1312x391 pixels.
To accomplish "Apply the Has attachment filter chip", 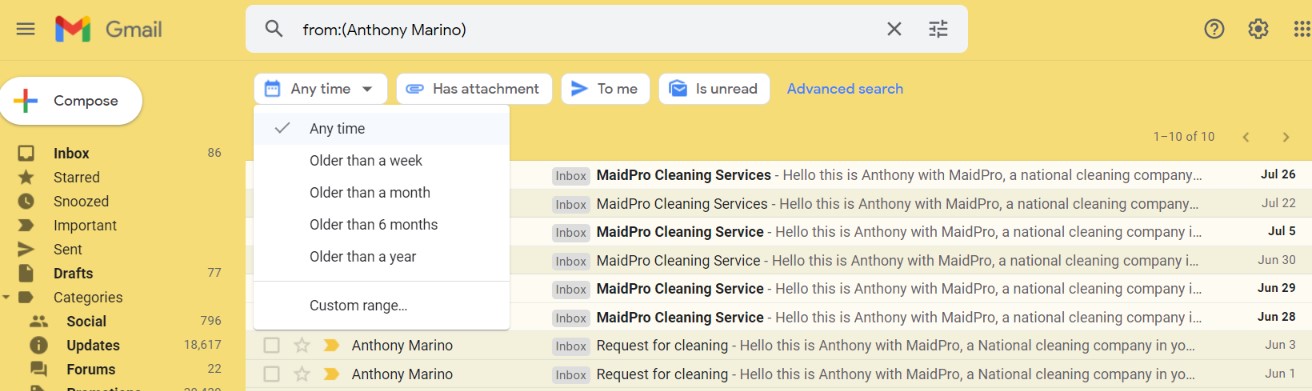I will tap(474, 88).
